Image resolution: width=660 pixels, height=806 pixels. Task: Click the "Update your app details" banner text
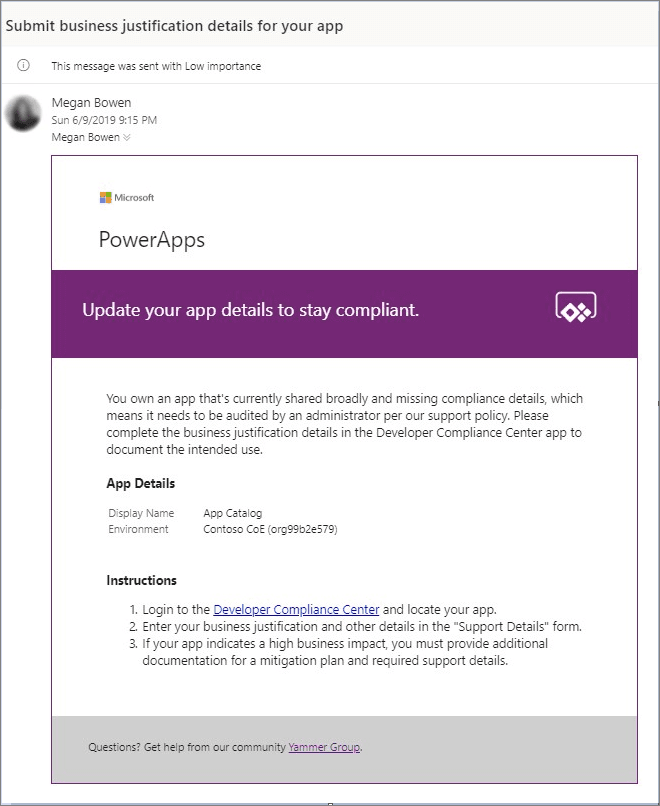click(x=250, y=310)
